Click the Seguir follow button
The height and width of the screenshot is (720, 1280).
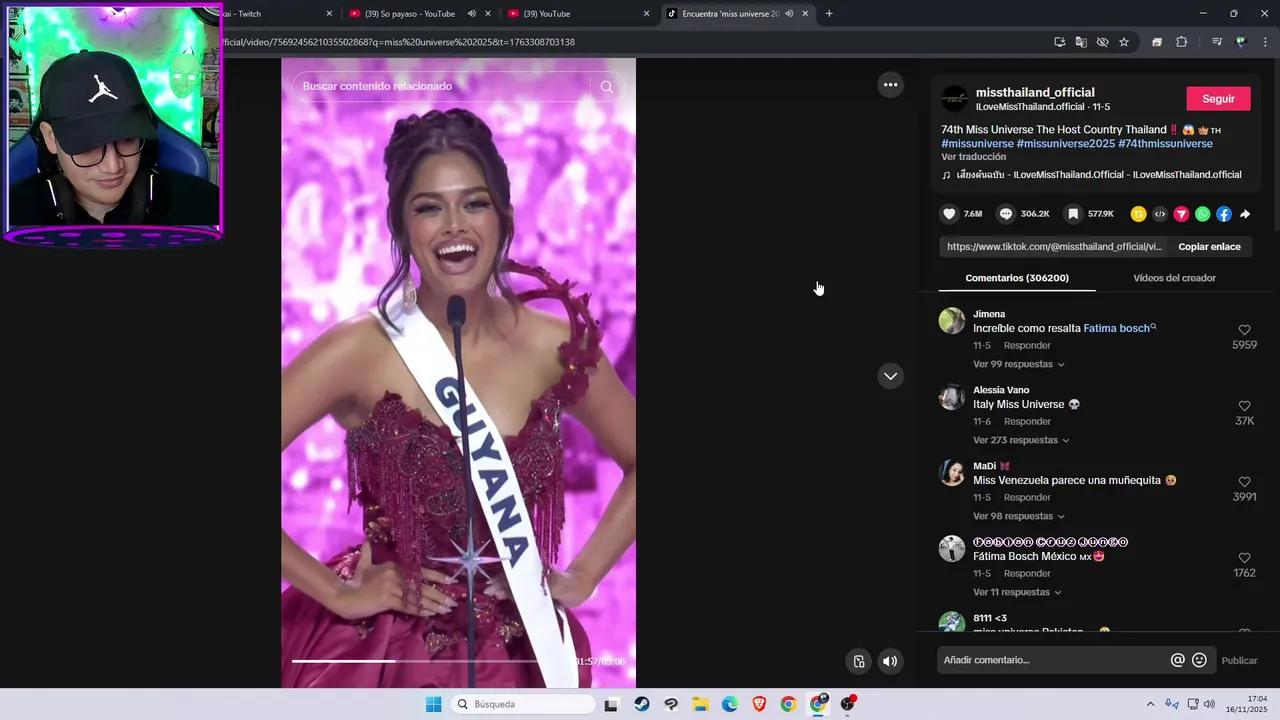pyautogui.click(x=1218, y=99)
